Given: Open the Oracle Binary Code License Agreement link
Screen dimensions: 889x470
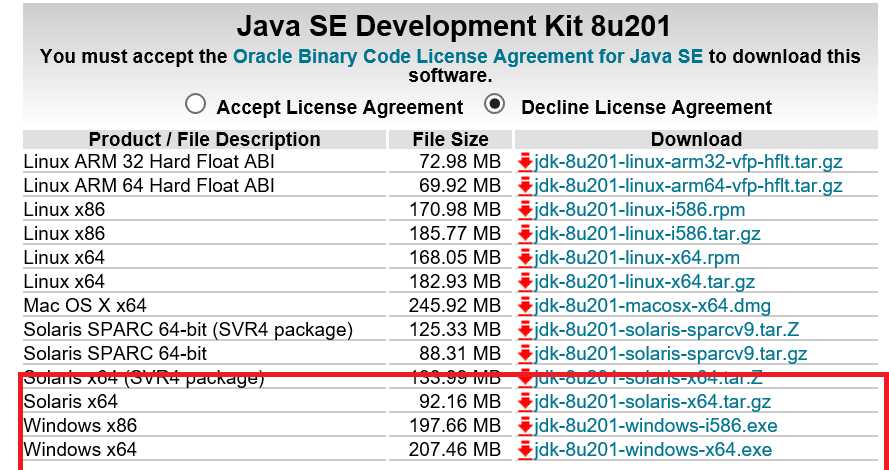Looking at the screenshot, I should click(468, 56).
